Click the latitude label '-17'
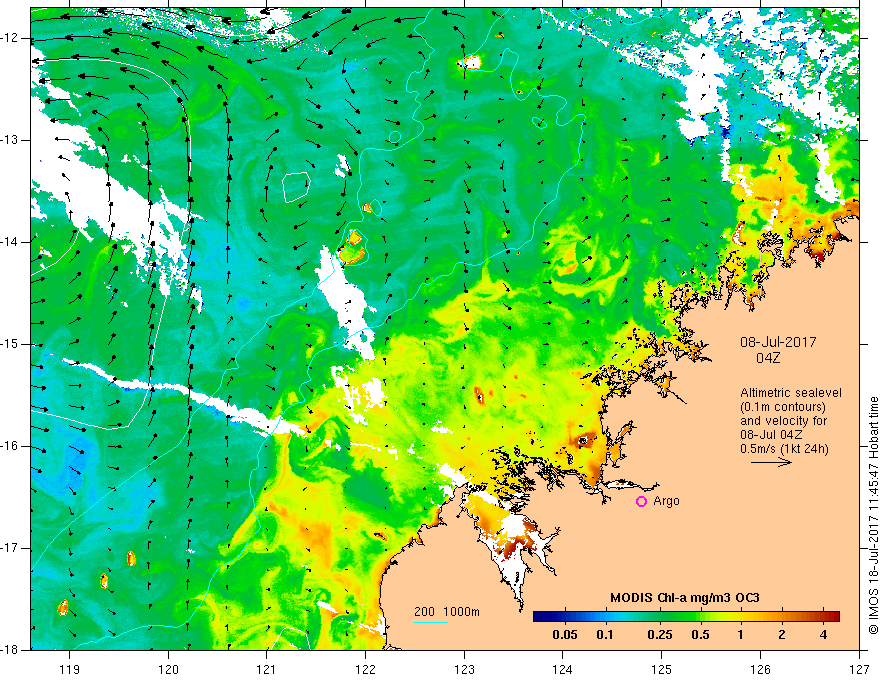This screenshot has width=880, height=680. [x=10, y=548]
